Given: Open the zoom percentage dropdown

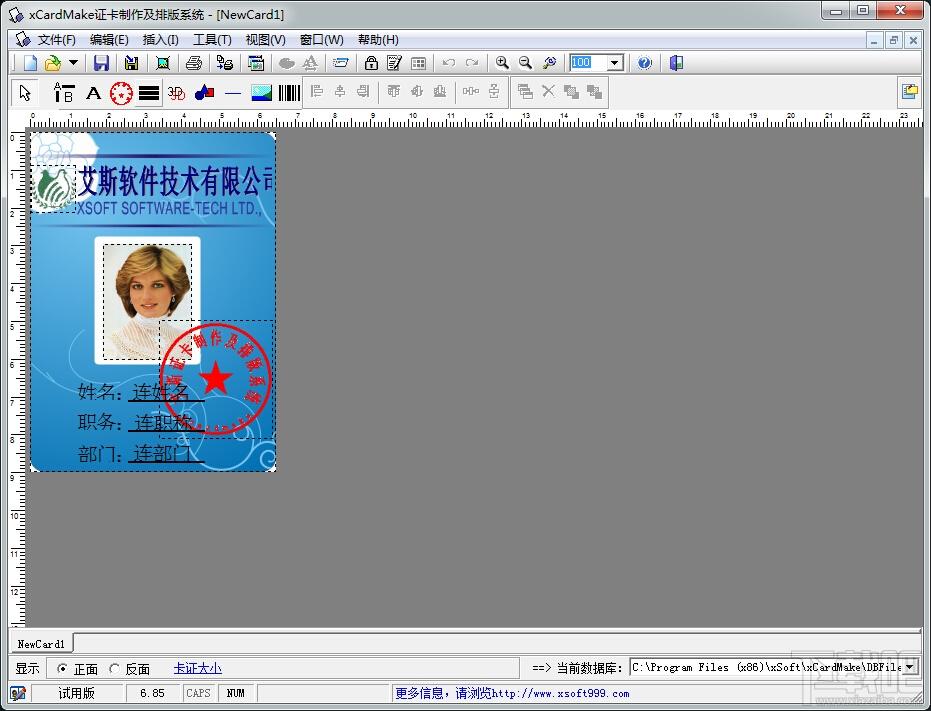Looking at the screenshot, I should point(615,62).
